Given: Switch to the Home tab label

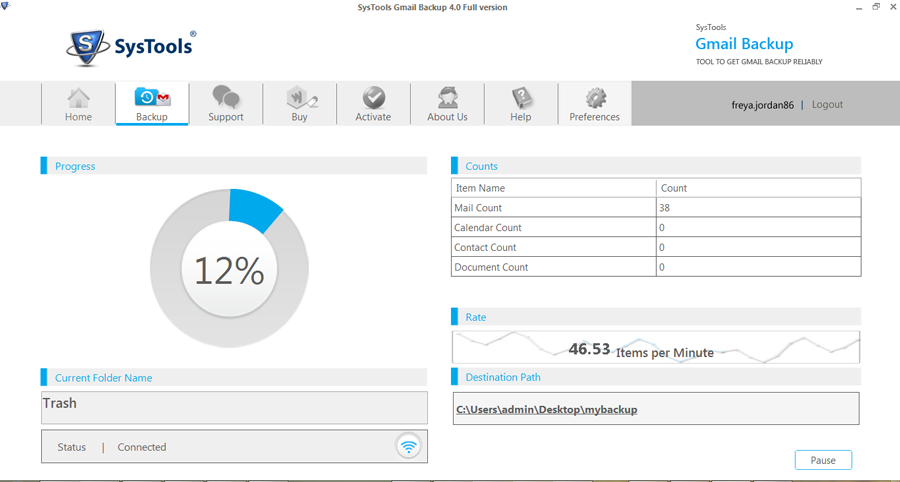Looking at the screenshot, I should [x=78, y=116].
